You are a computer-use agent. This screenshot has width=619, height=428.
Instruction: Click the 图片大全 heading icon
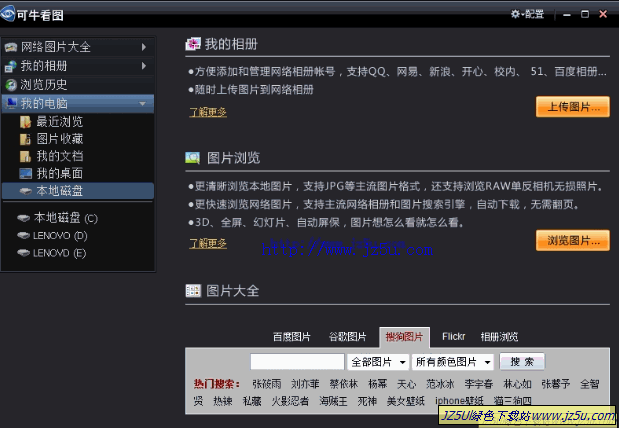(x=194, y=291)
